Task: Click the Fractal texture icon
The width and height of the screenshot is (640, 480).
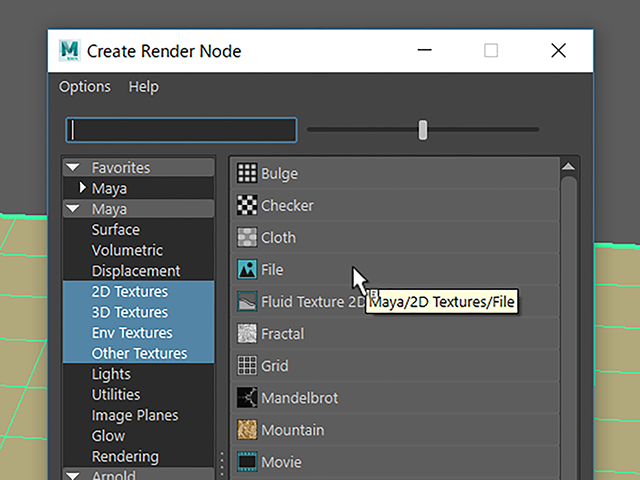Action: tap(247, 333)
